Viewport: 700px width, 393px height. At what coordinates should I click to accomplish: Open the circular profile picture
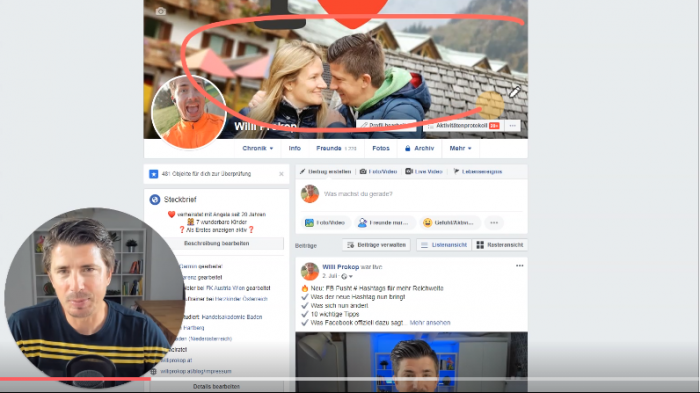coord(189,112)
